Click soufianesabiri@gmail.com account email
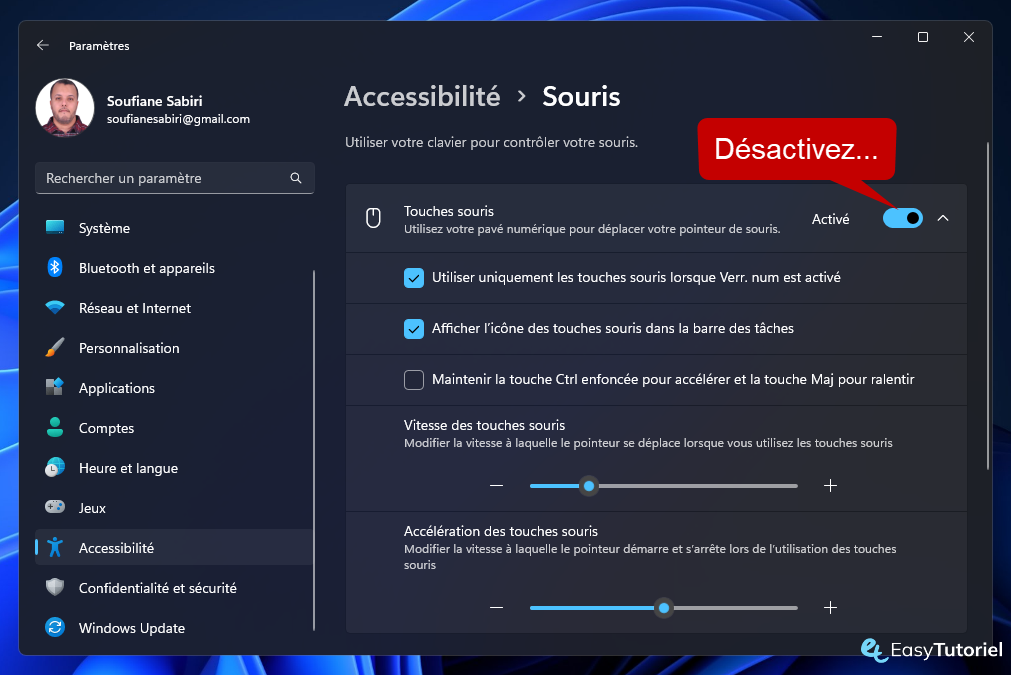This screenshot has width=1011, height=675. pyautogui.click(x=178, y=119)
